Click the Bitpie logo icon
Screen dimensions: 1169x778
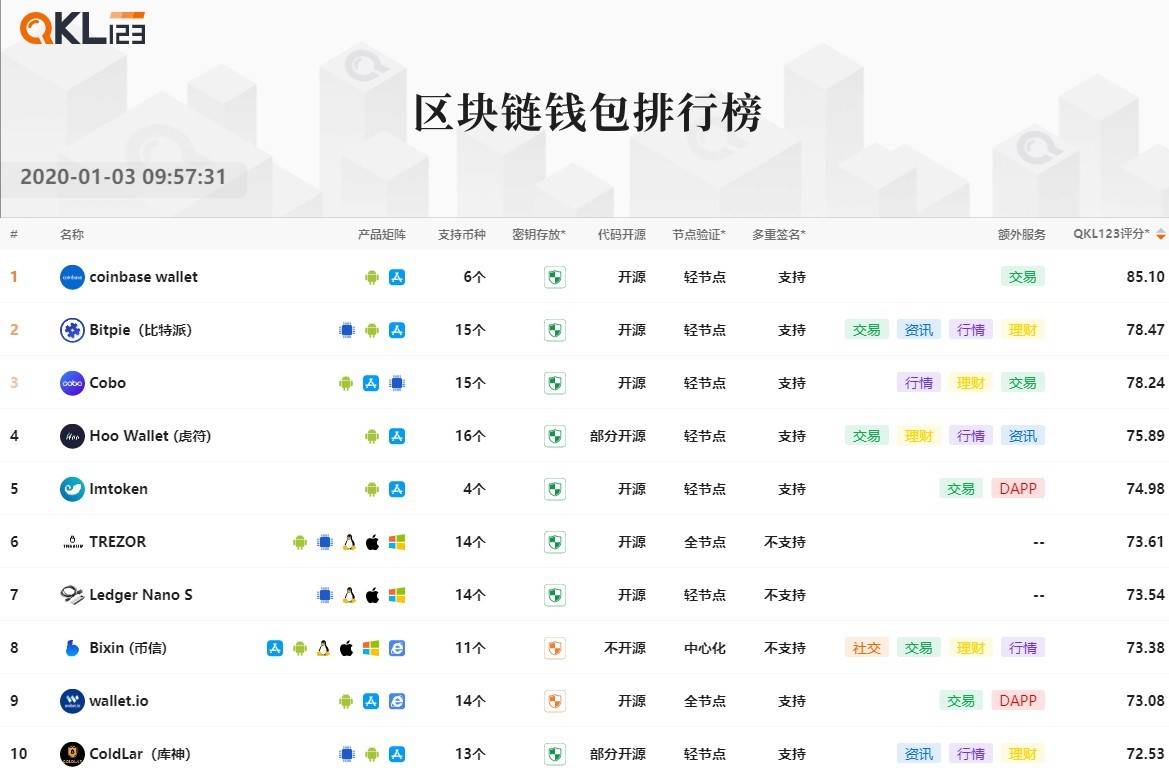pyautogui.click(x=72, y=330)
